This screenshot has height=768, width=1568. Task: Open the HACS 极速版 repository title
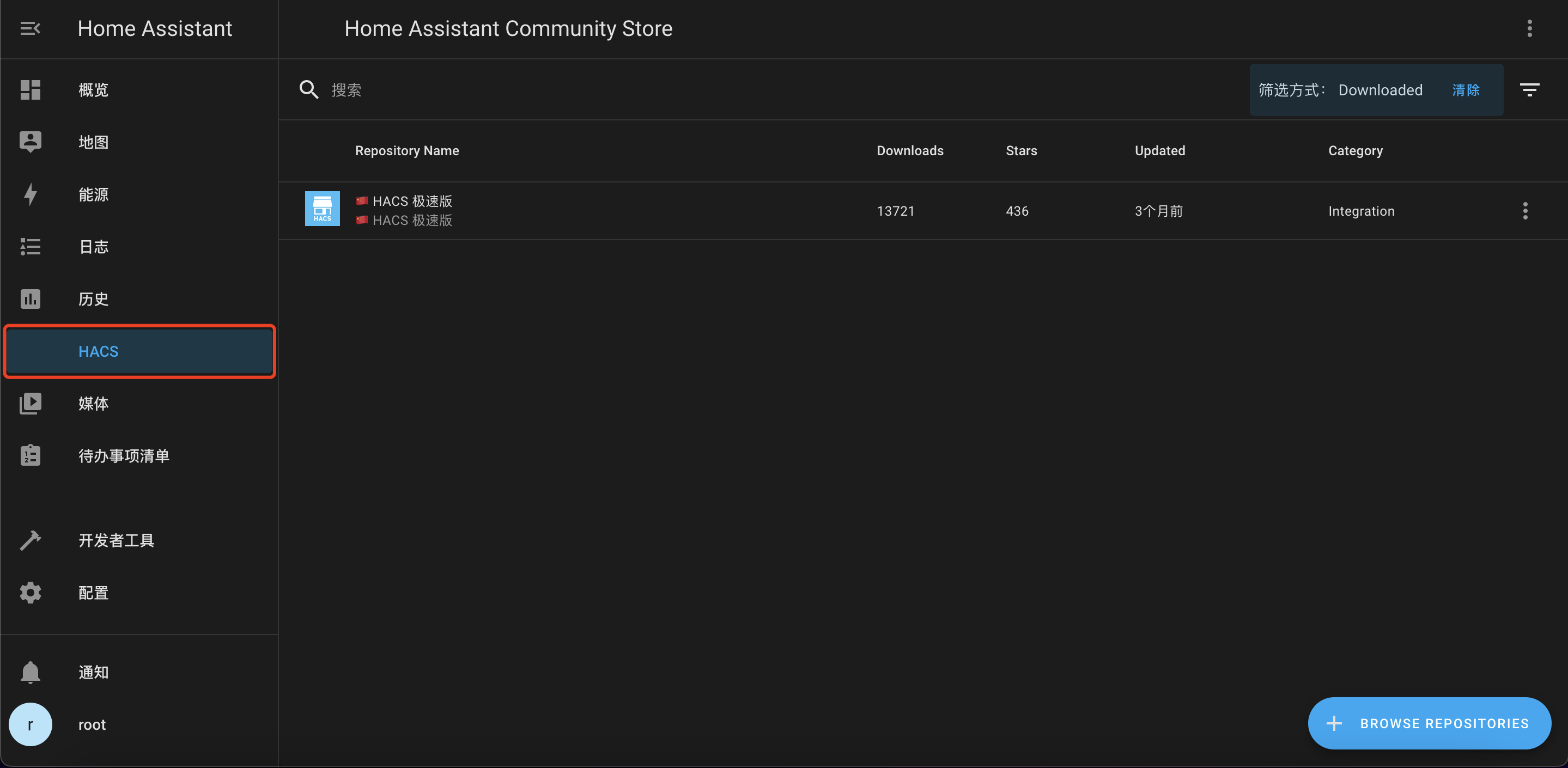404,201
